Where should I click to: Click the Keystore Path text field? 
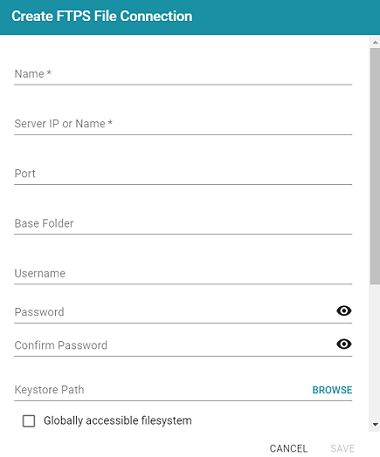click(162, 390)
